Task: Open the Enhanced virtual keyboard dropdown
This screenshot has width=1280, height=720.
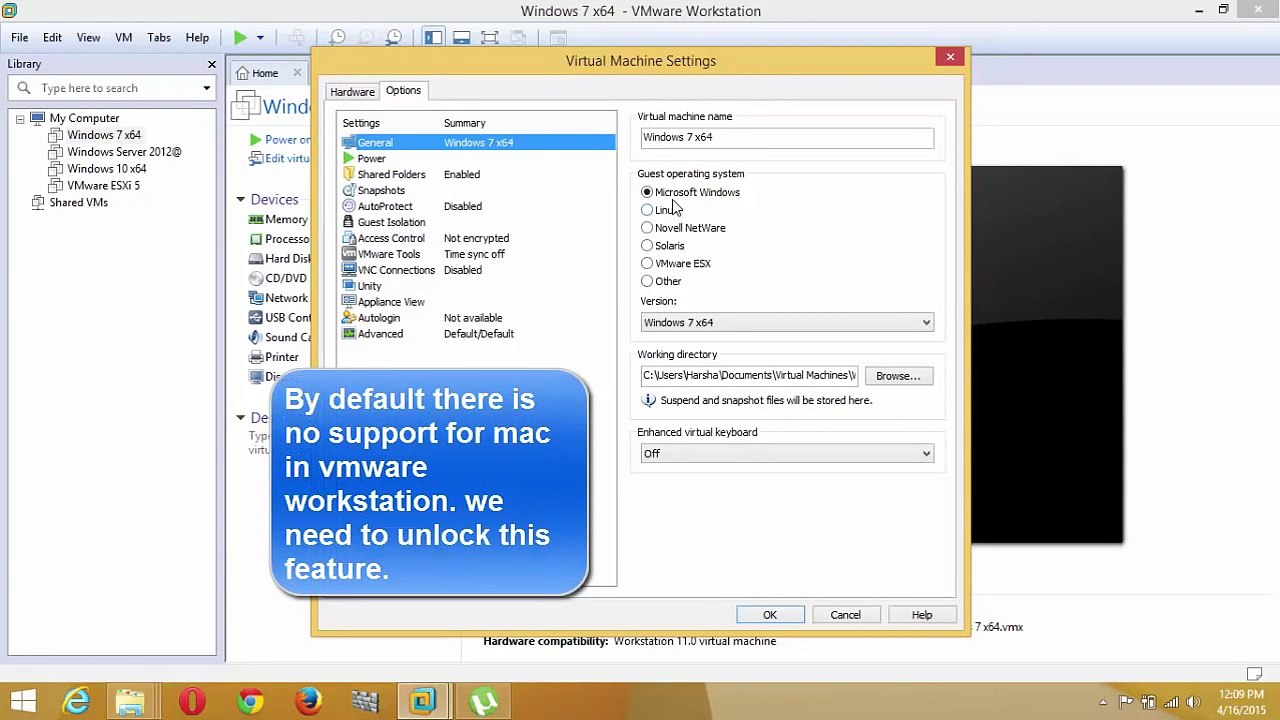Action: pyautogui.click(x=787, y=454)
